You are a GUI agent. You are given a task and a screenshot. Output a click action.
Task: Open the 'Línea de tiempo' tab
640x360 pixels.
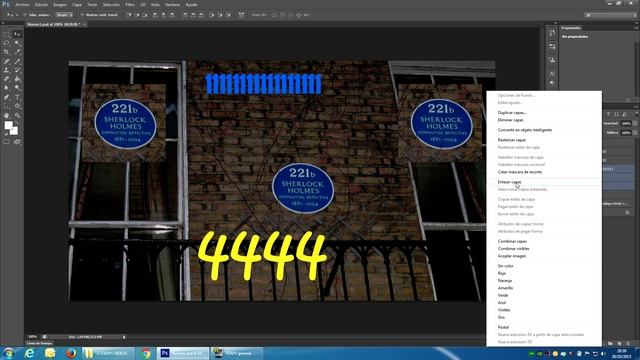pyautogui.click(x=40, y=343)
